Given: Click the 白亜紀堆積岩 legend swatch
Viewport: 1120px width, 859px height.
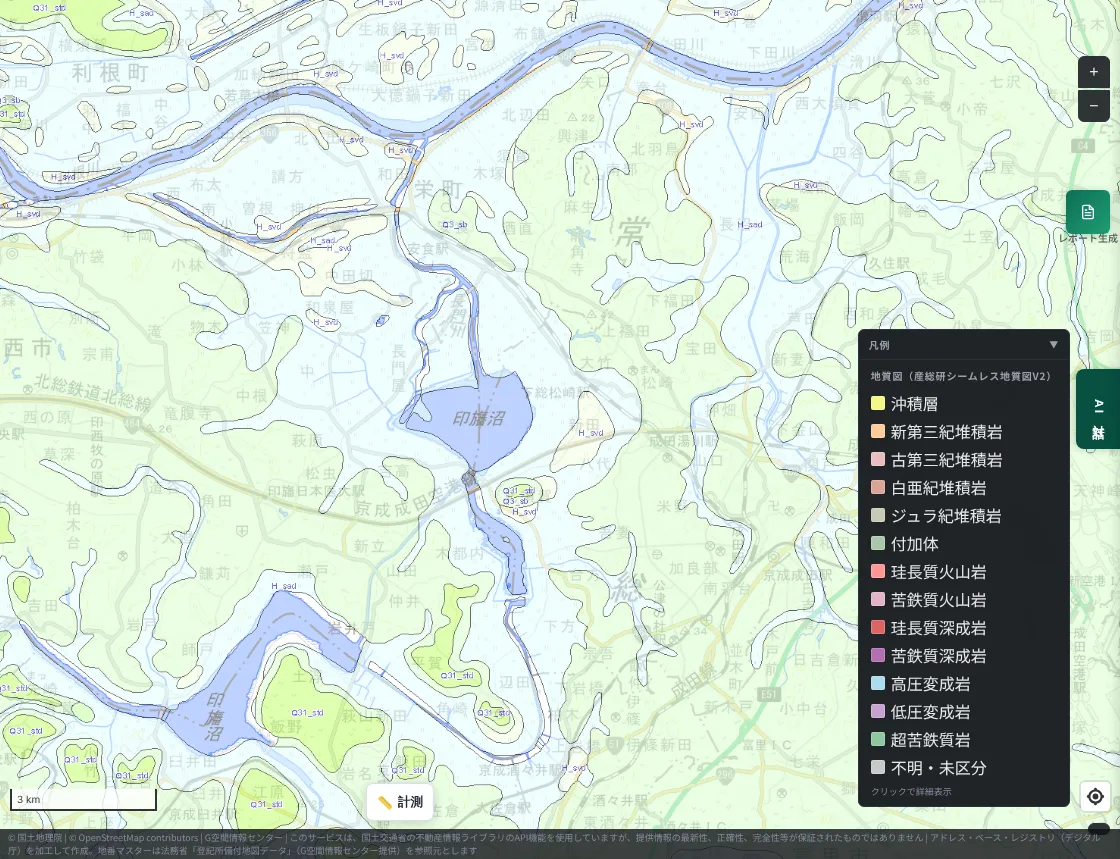Looking at the screenshot, I should [878, 488].
